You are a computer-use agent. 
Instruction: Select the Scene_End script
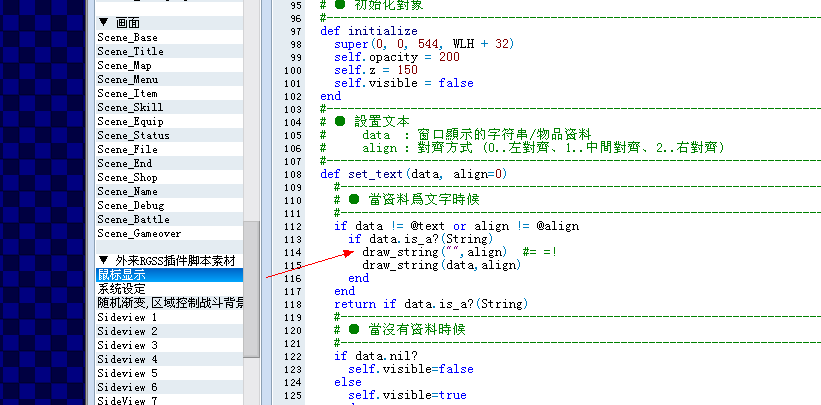(x=170, y=163)
